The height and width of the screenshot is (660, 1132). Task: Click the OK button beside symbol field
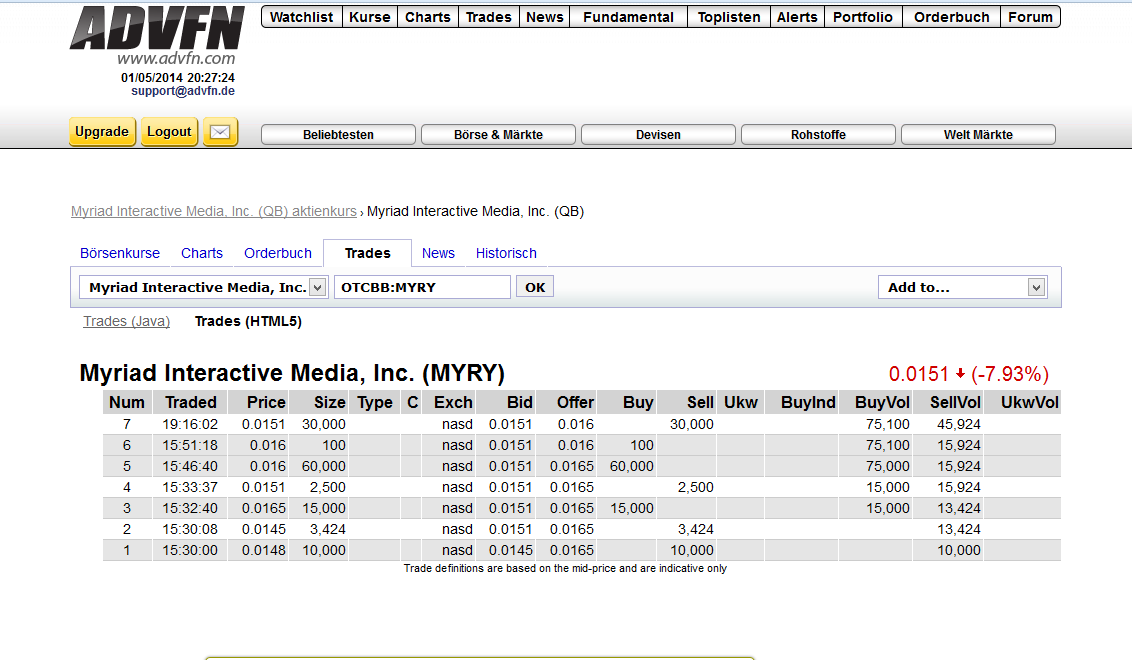click(535, 287)
